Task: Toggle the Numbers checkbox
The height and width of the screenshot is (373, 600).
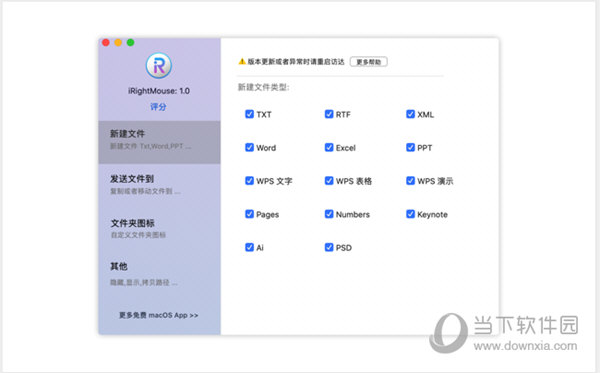Action: coord(329,214)
